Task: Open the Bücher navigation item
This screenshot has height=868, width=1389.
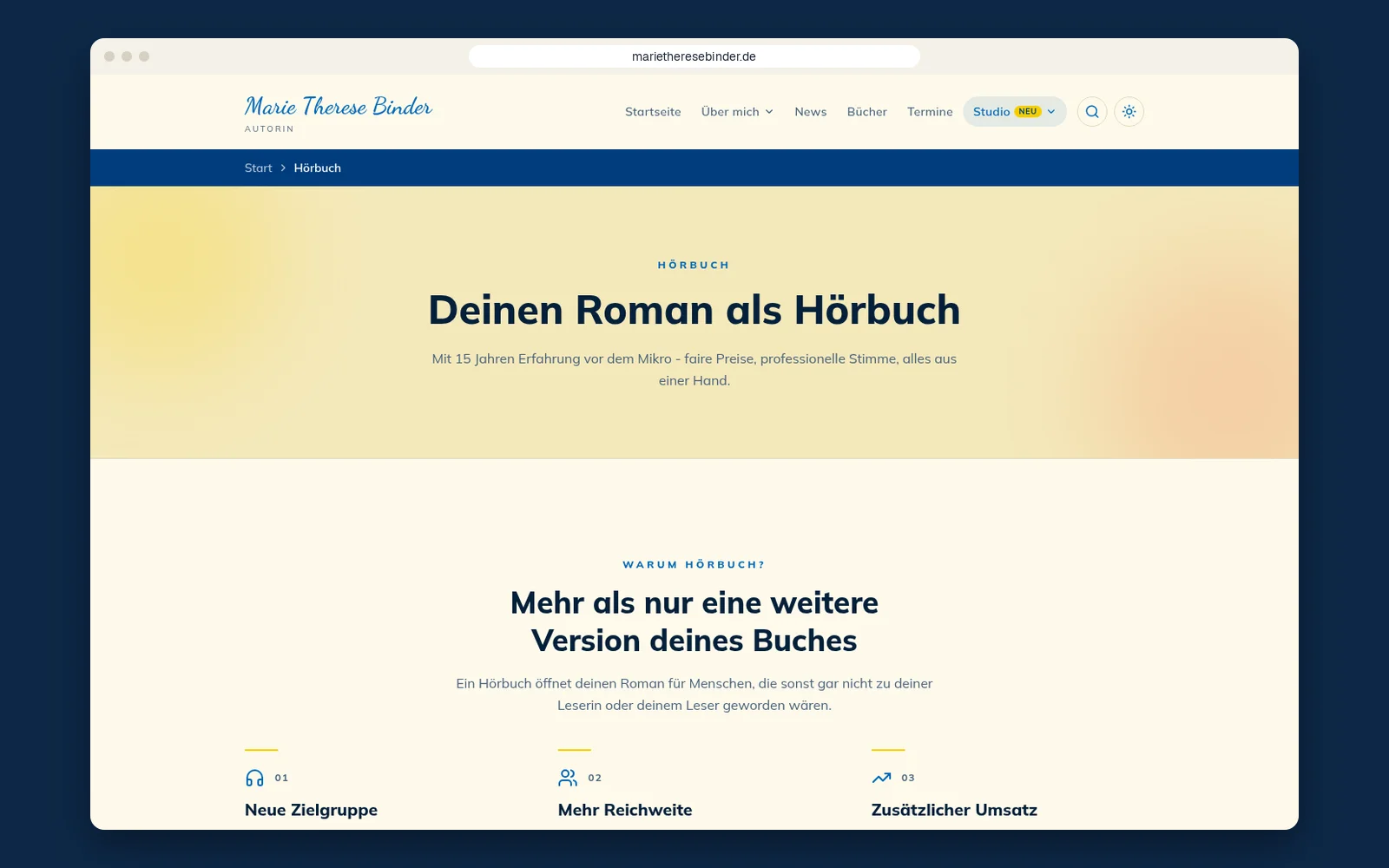Action: click(866, 112)
